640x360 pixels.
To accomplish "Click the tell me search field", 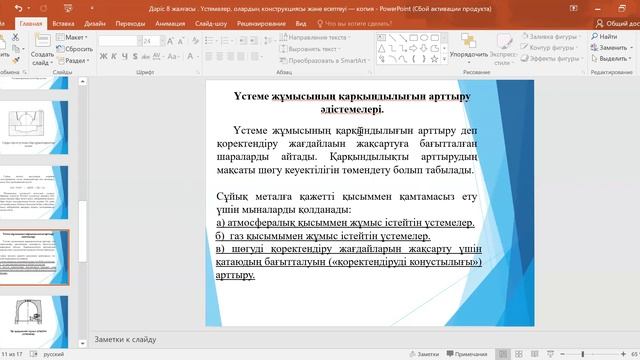I will click(x=355, y=24).
